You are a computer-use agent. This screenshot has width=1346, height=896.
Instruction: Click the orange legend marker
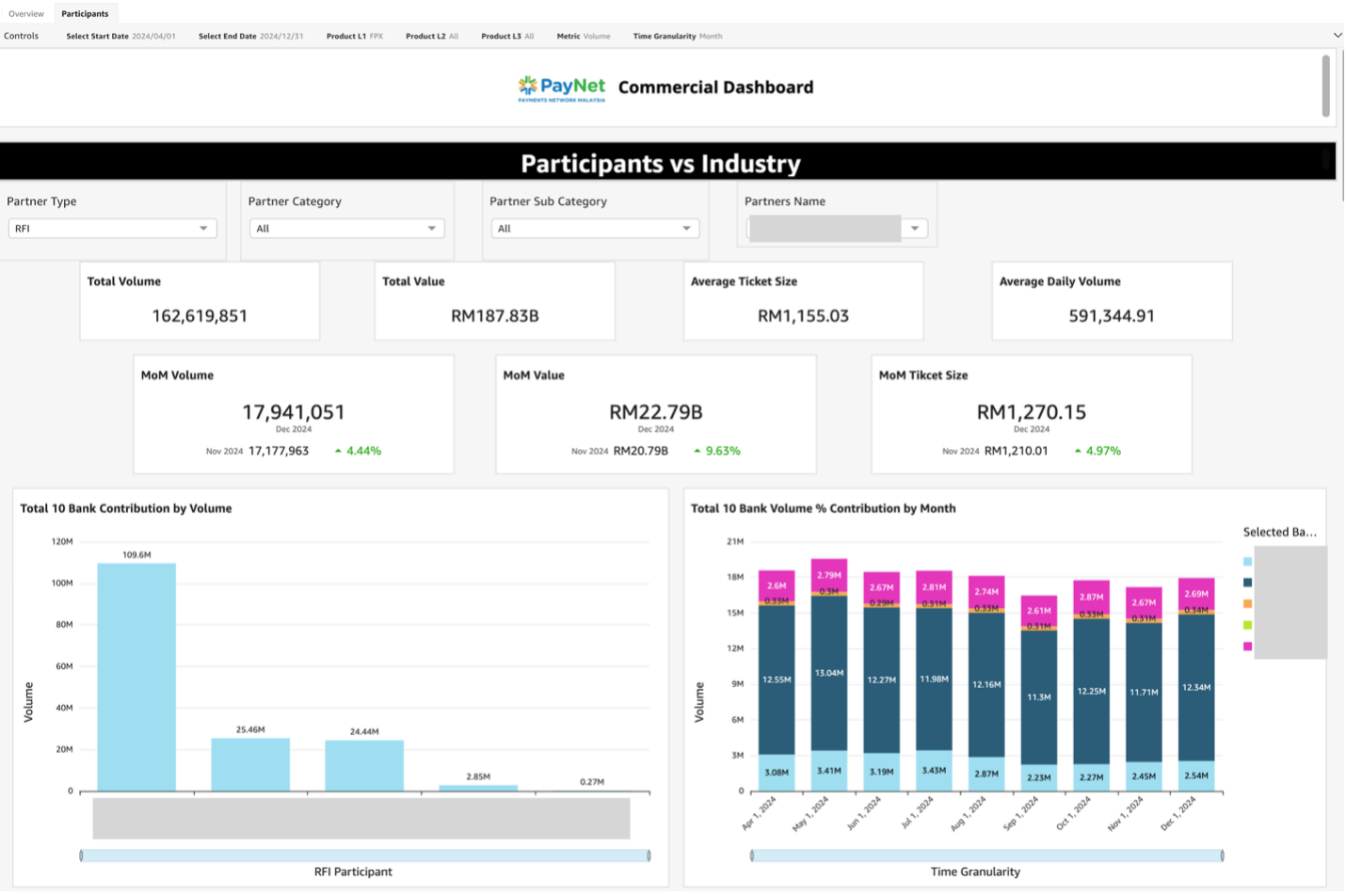[1247, 603]
